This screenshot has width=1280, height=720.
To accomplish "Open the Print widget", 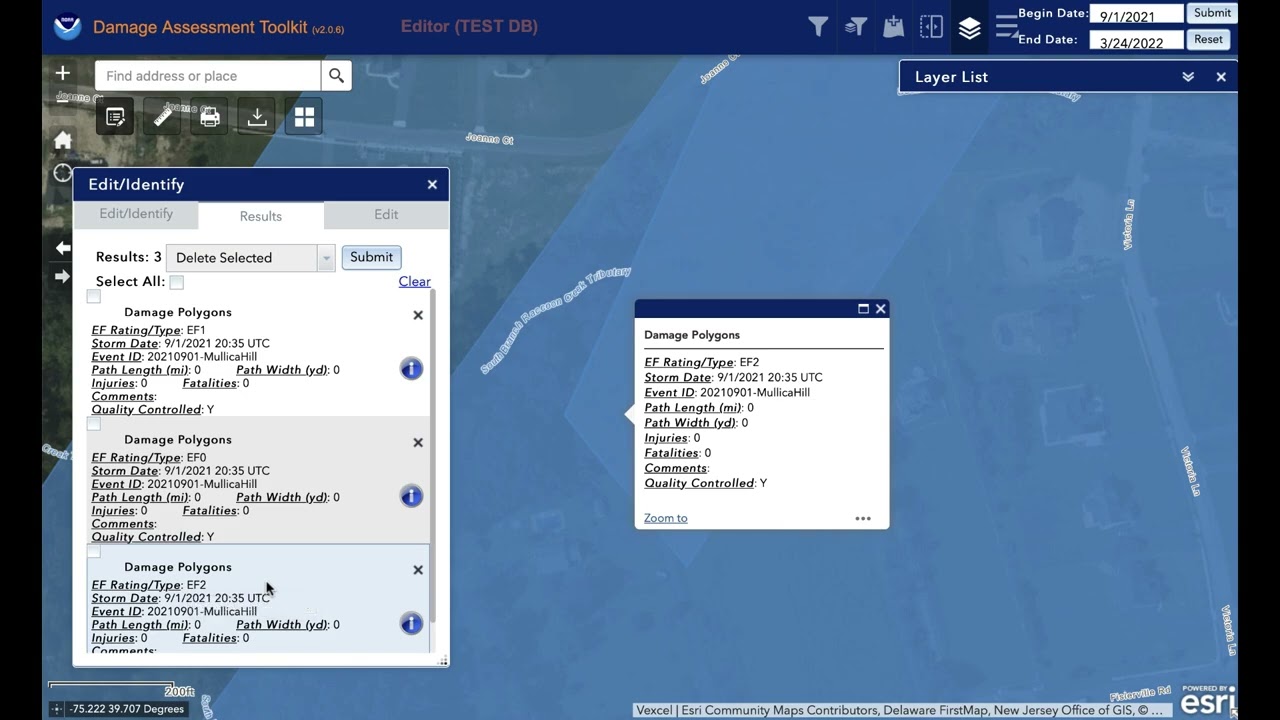I will point(210,118).
